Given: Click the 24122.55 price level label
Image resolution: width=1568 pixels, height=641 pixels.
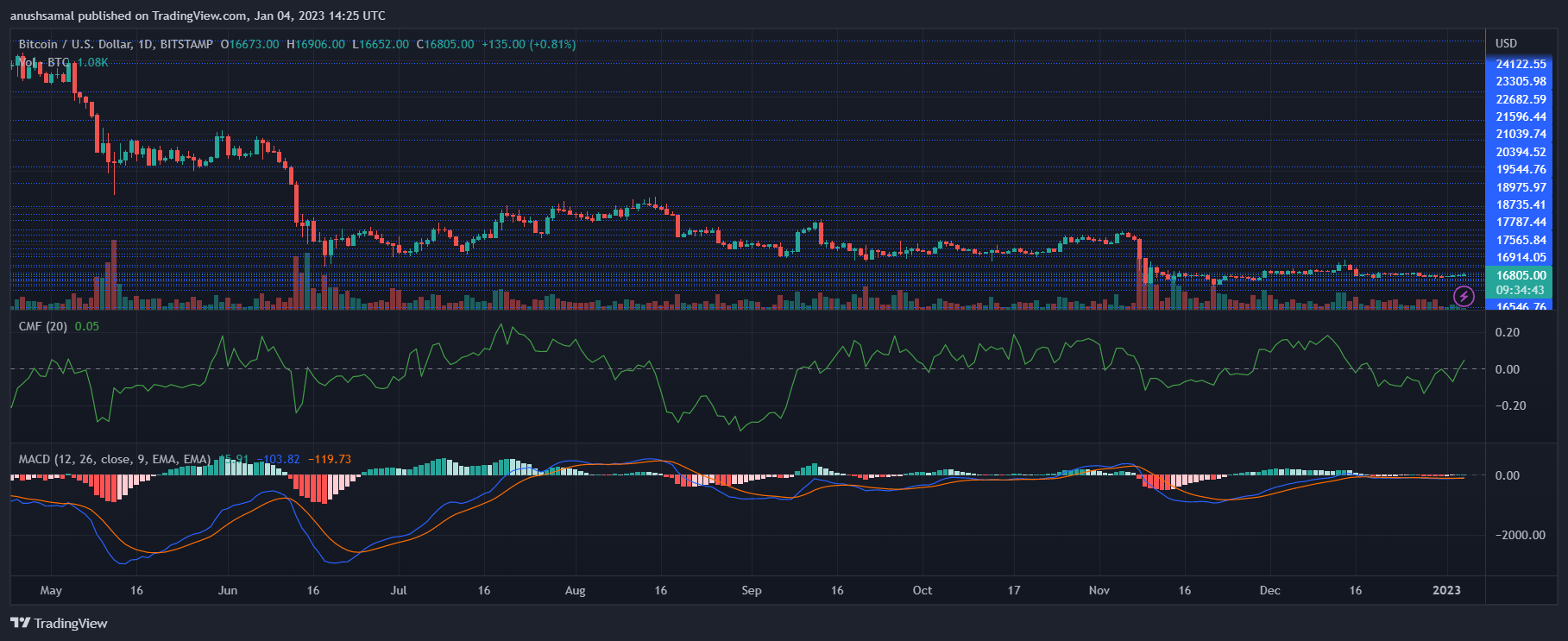Looking at the screenshot, I should coord(1521,64).
